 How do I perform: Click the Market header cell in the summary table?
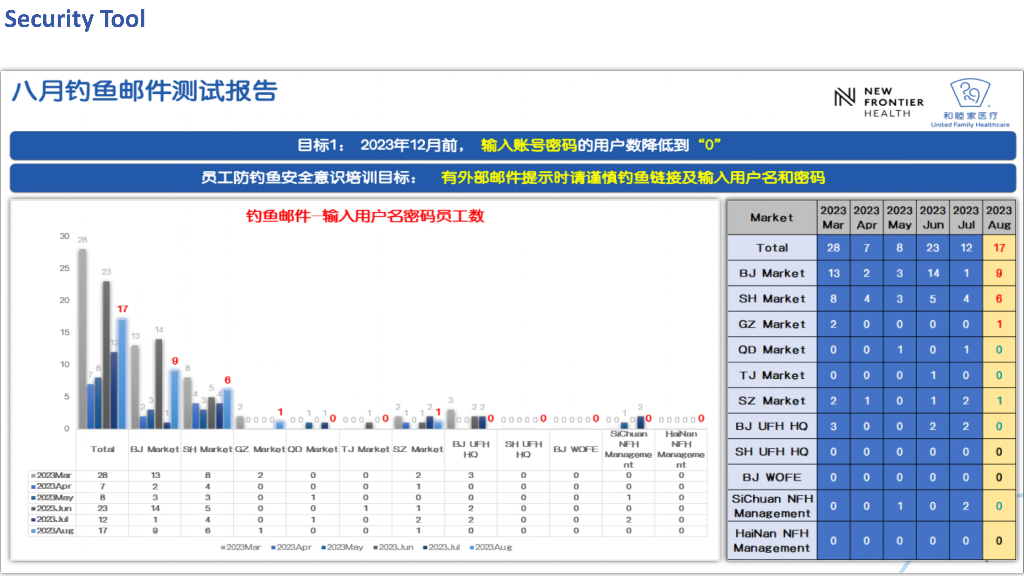(x=772, y=217)
